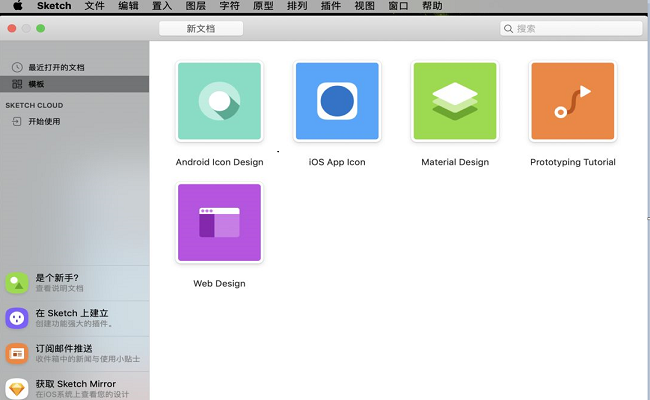Open the 文件 menu
This screenshot has height=400, width=650.
(94, 6)
